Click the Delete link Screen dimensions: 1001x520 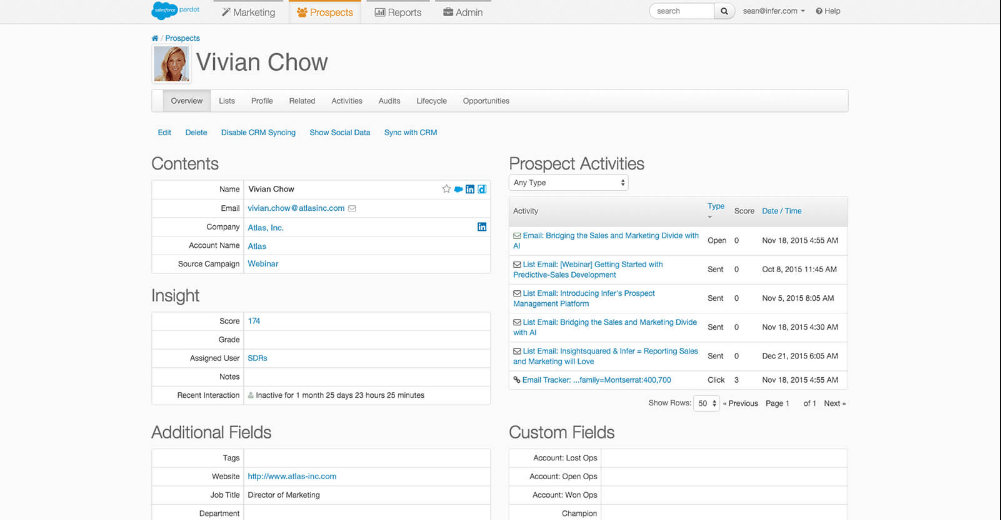[196, 133]
